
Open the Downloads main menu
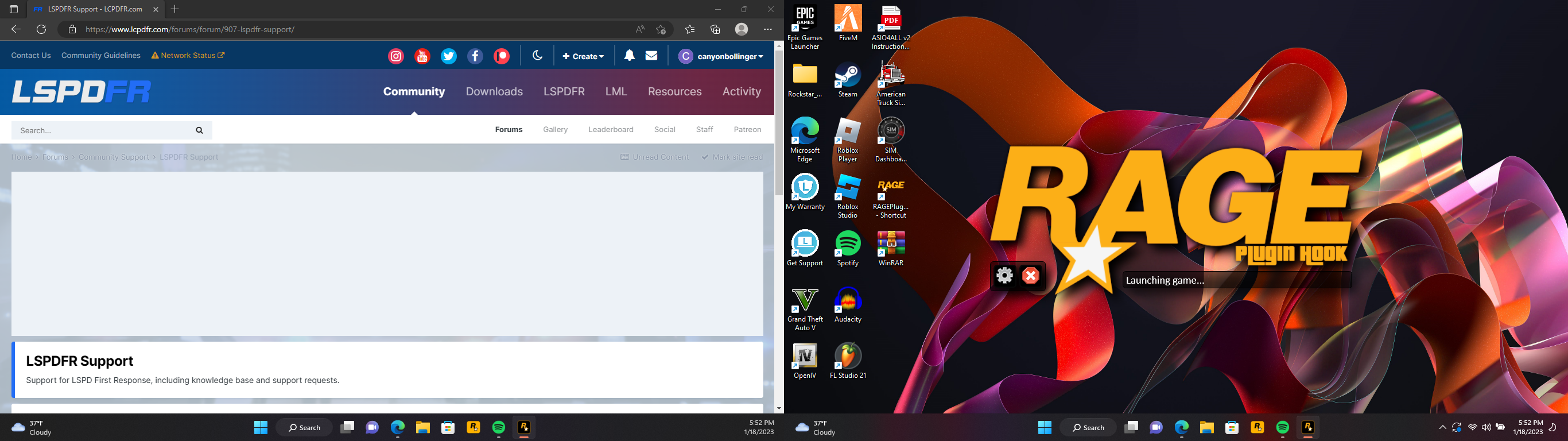(x=494, y=91)
